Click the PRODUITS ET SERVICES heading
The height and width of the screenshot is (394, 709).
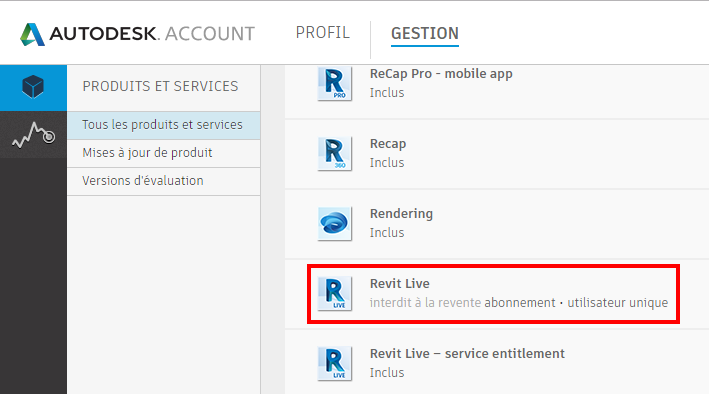[x=160, y=86]
